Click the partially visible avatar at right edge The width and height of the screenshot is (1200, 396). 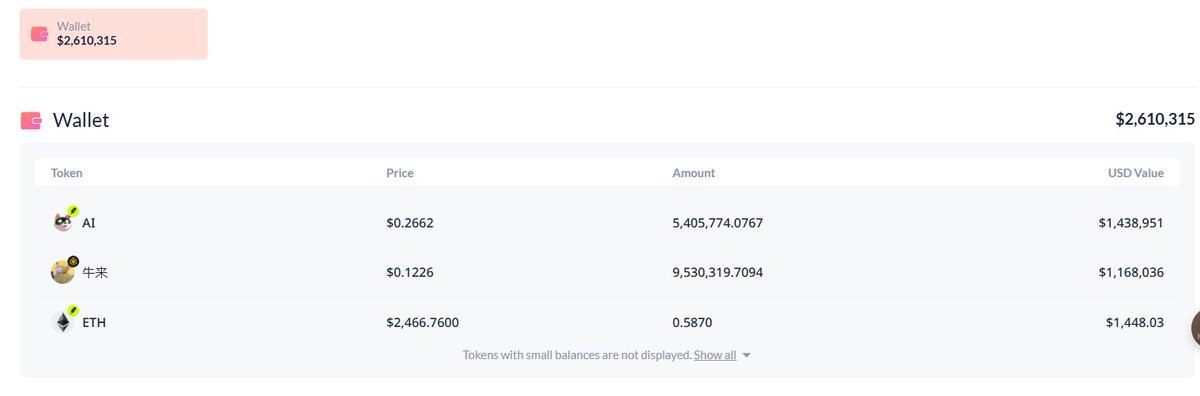pos(1196,328)
